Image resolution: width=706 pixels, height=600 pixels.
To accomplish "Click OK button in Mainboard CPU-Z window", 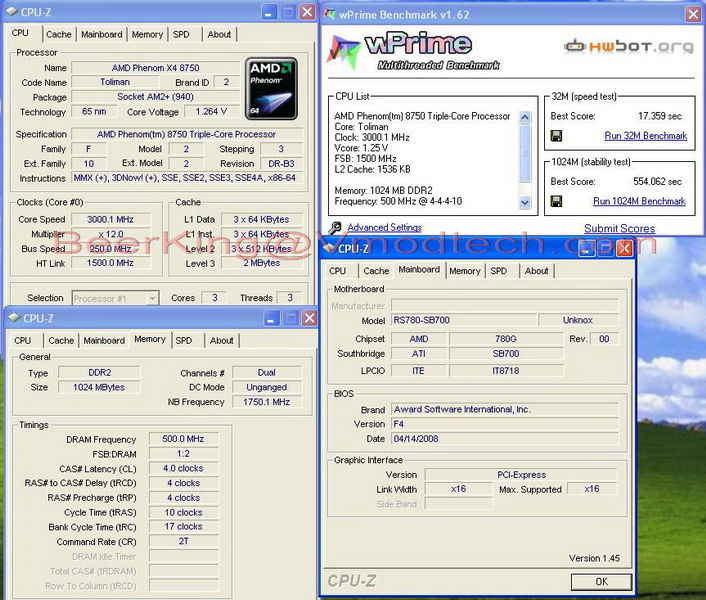I will pos(602,582).
